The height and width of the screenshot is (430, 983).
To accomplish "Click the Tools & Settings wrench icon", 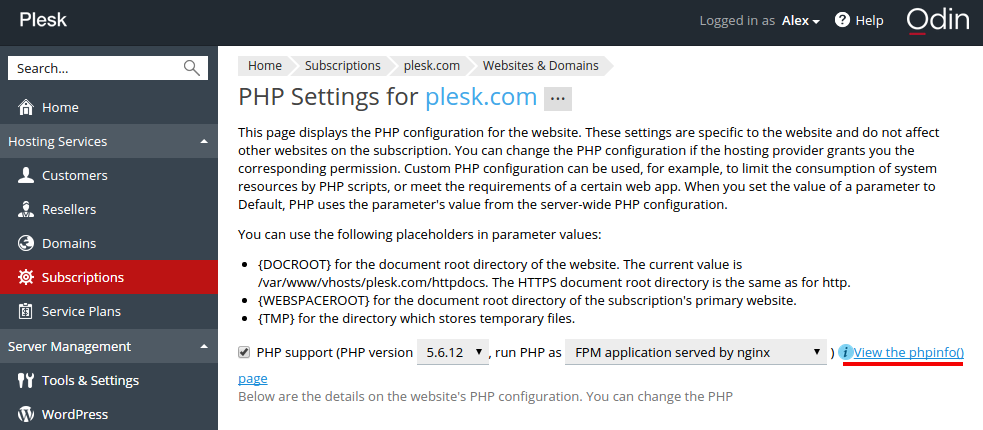I will [26, 380].
